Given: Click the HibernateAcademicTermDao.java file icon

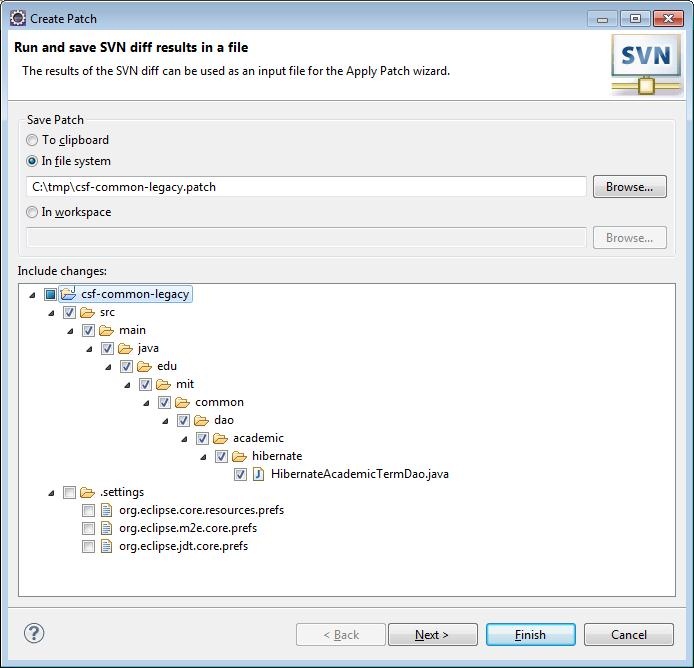Looking at the screenshot, I should point(258,474).
